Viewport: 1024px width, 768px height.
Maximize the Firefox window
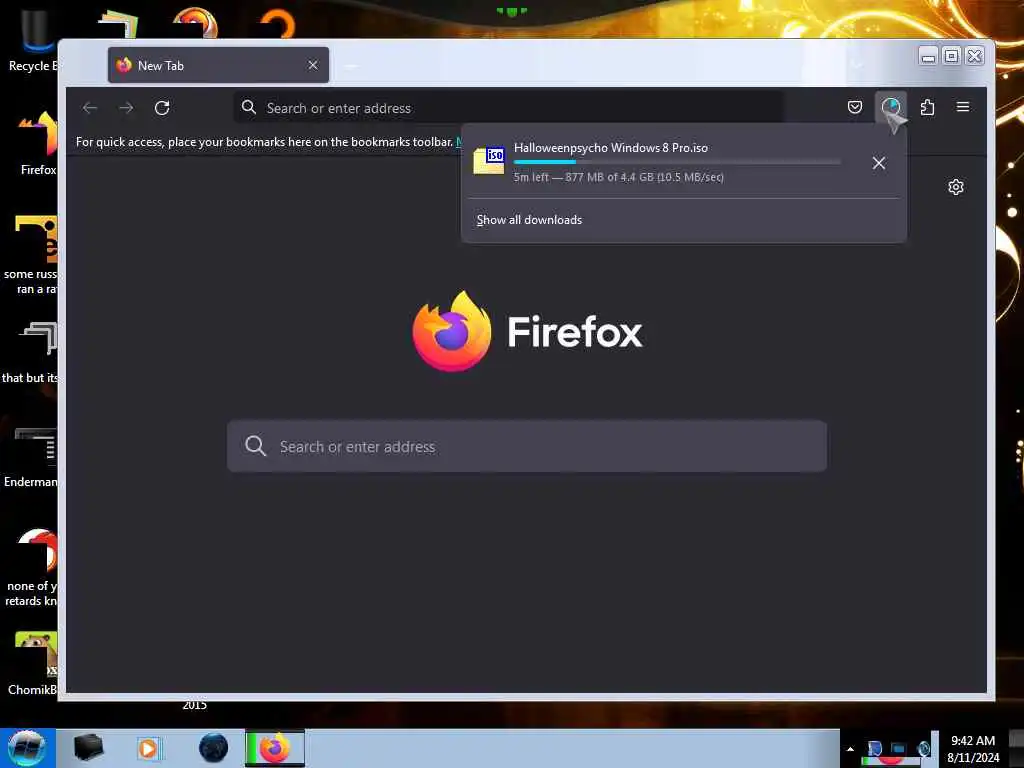pos(952,57)
